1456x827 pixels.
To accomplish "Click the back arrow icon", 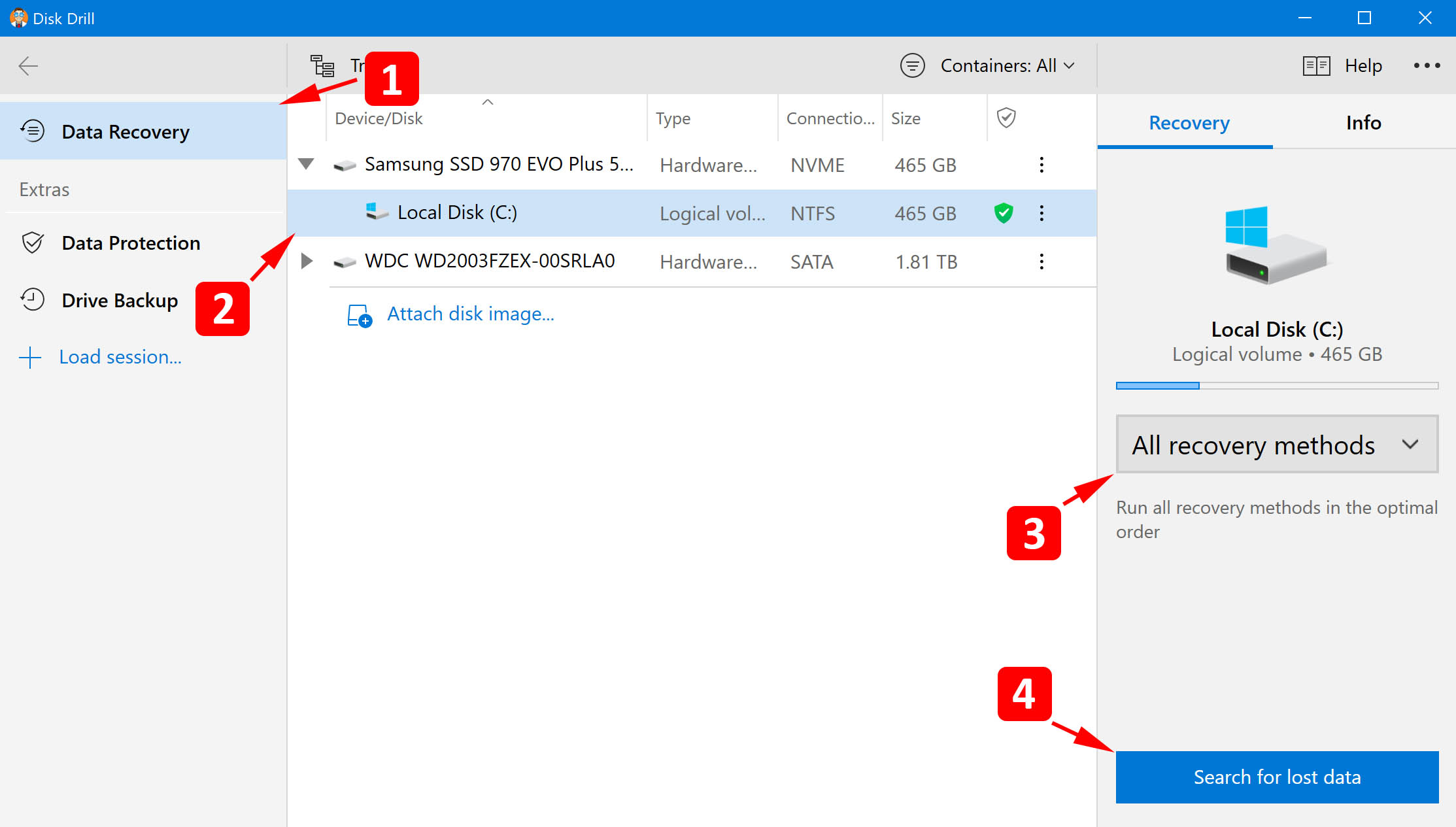I will coord(28,65).
